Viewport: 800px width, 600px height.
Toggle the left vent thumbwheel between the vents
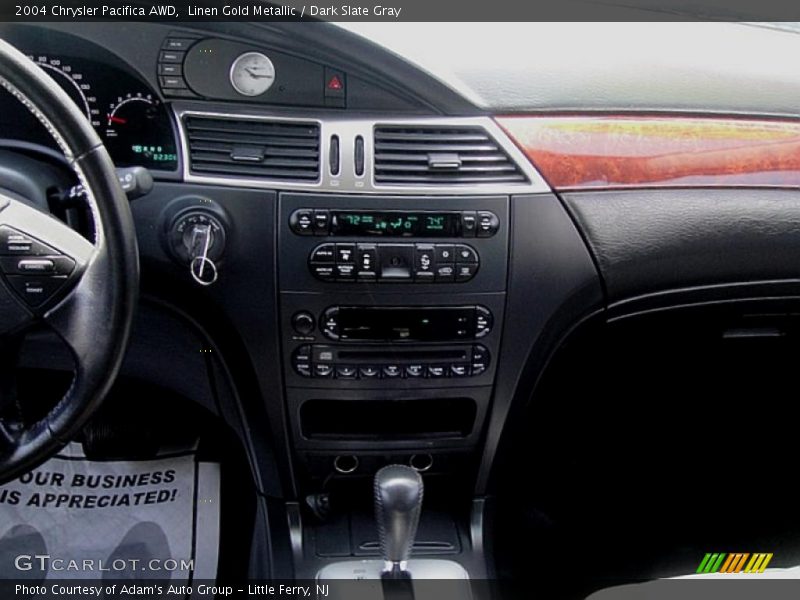334,154
